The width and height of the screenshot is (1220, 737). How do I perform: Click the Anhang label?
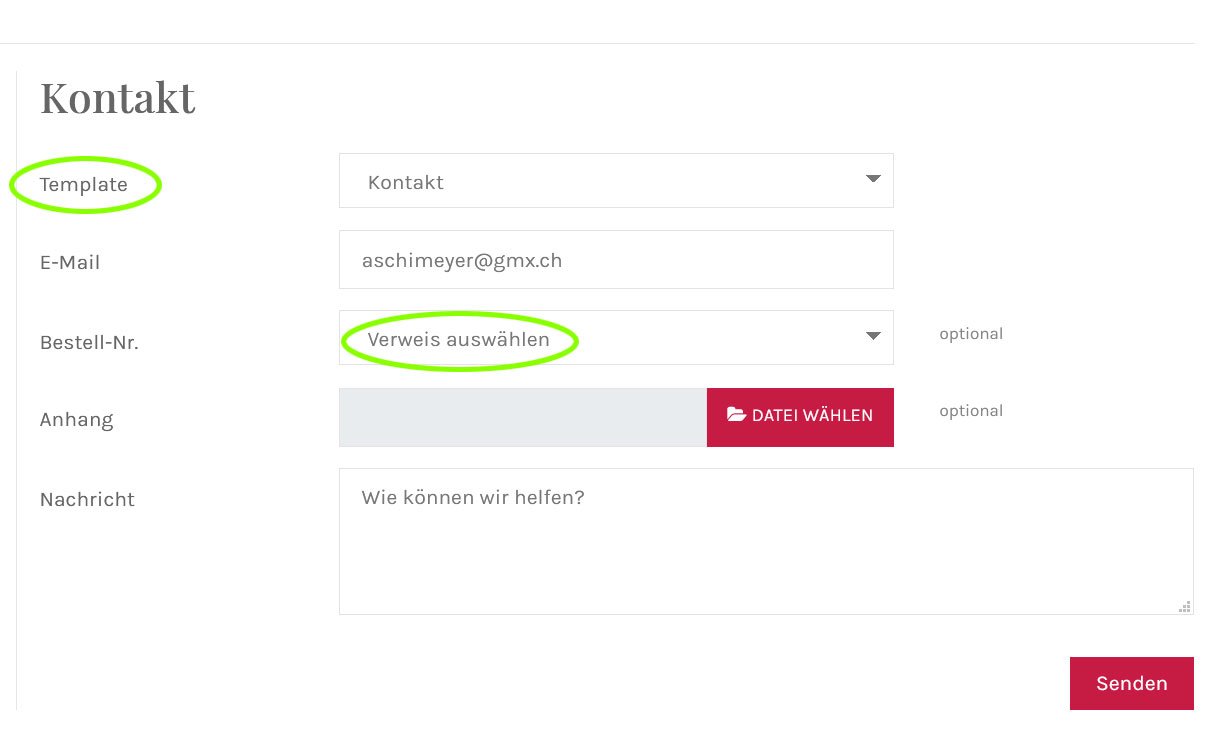coord(77,420)
